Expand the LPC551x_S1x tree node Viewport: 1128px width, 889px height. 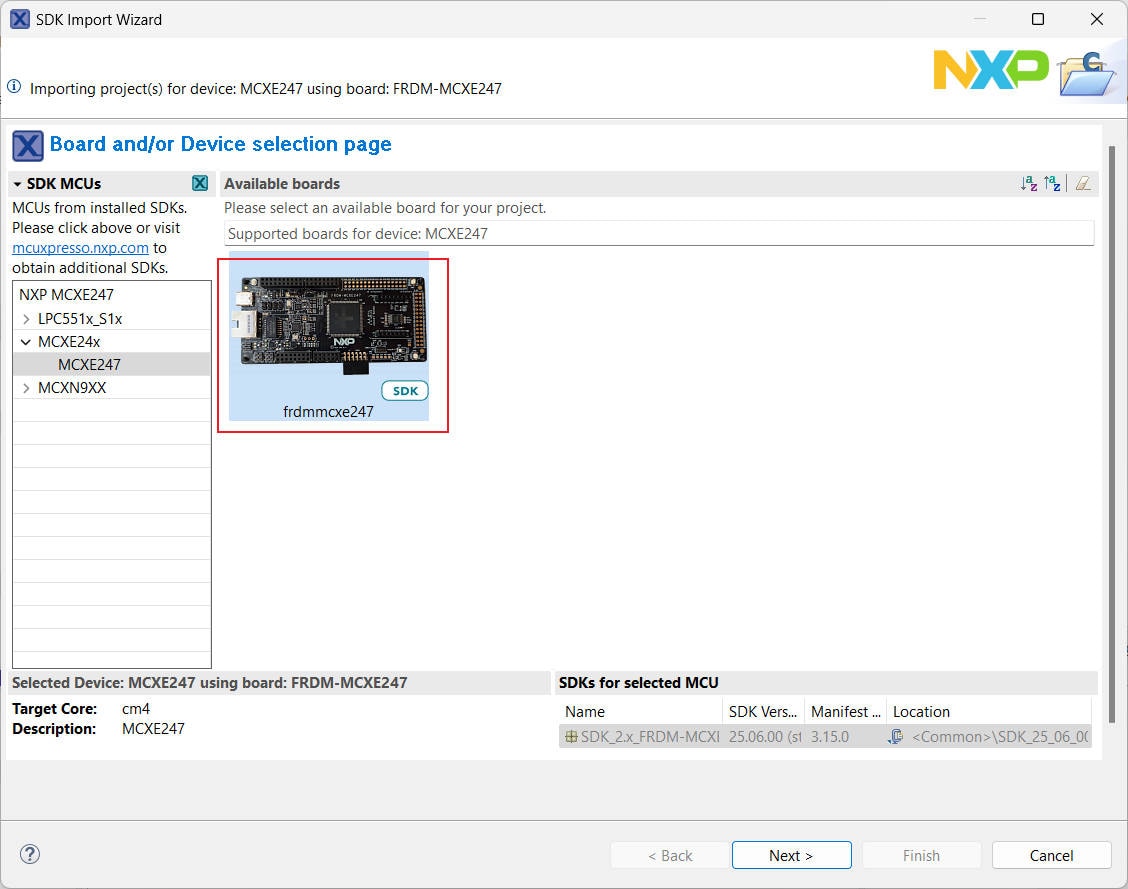(26, 319)
